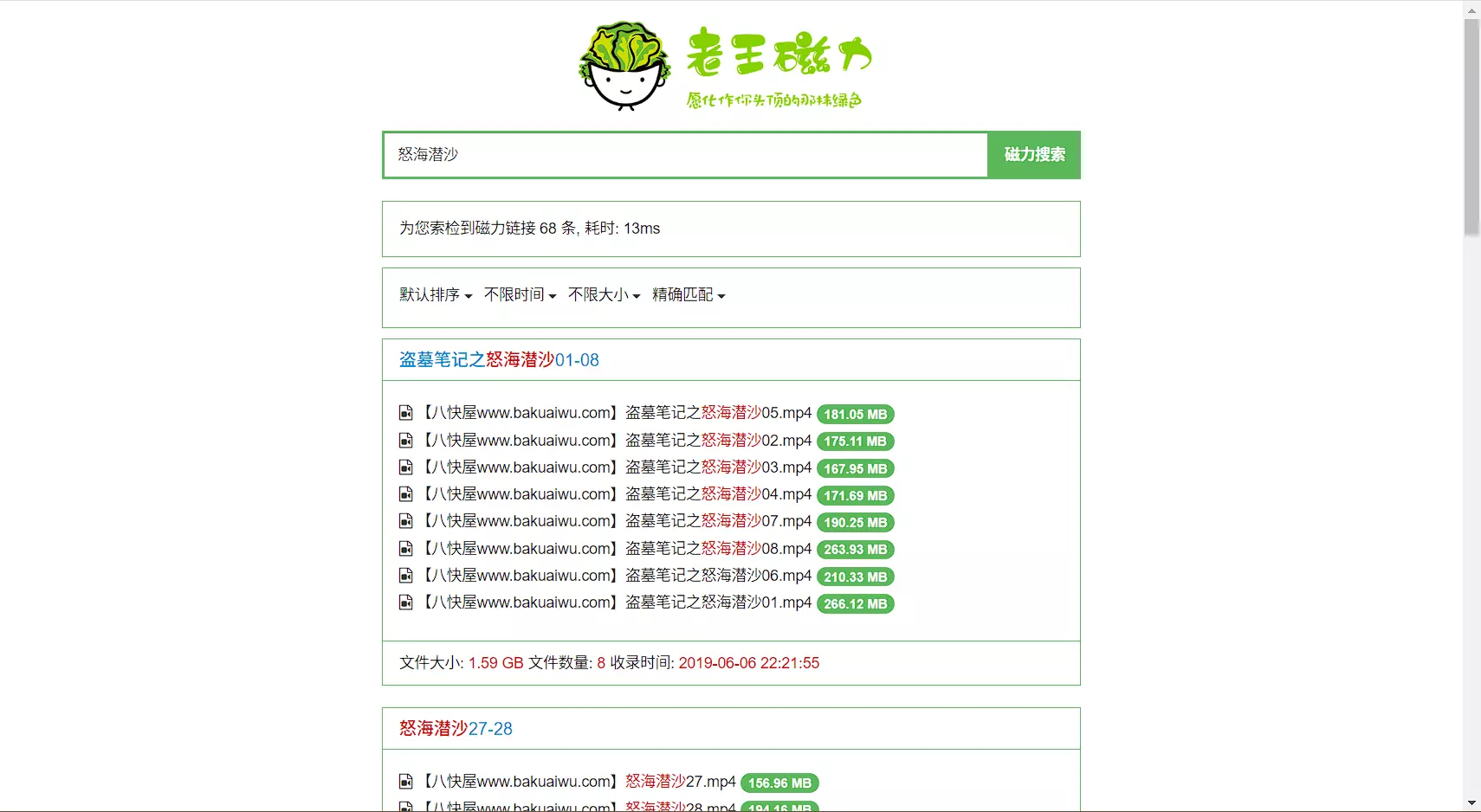1481x812 pixels.
Task: Click the video file icon beside 怒海潜沙27.mp4
Action: [x=405, y=782]
